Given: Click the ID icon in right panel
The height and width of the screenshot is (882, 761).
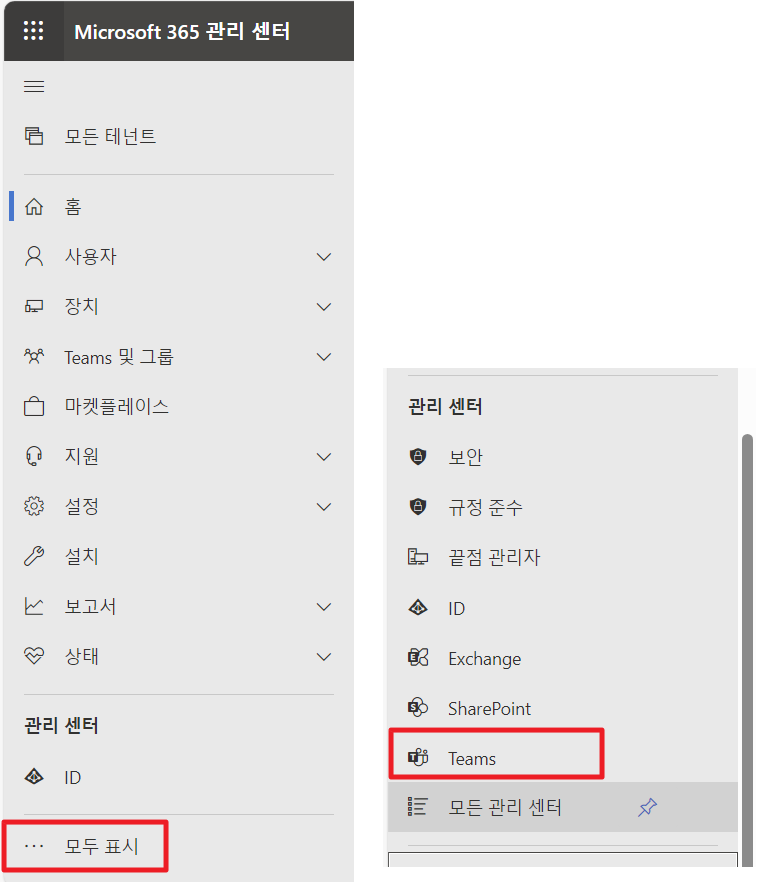Looking at the screenshot, I should pyautogui.click(x=418, y=608).
